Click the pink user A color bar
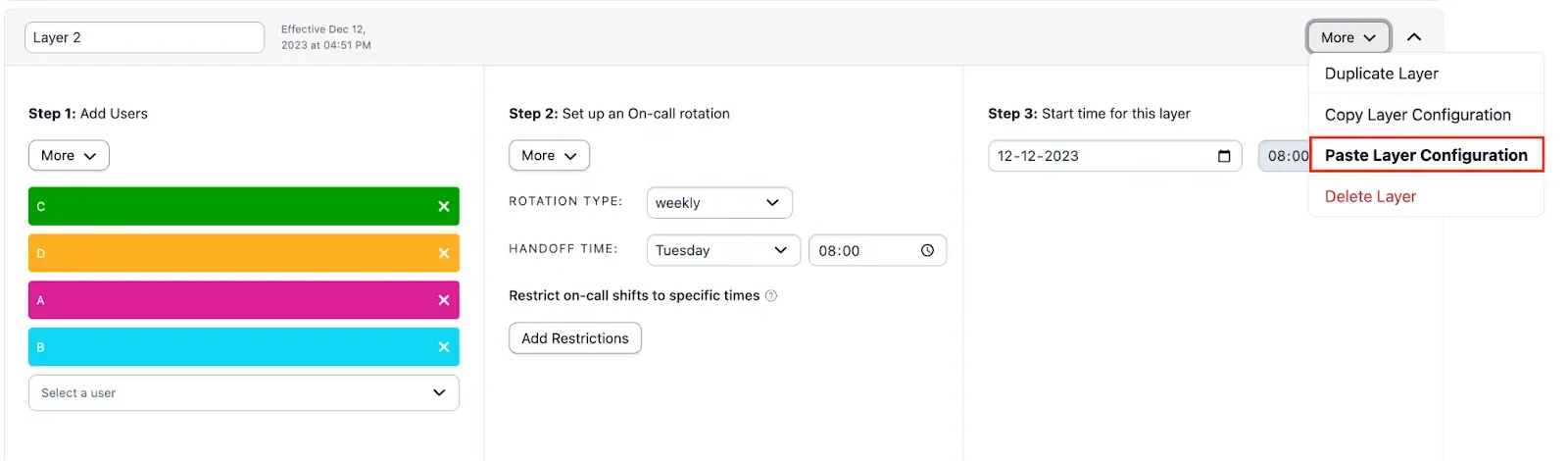The width and height of the screenshot is (1568, 461). pyautogui.click(x=225, y=300)
